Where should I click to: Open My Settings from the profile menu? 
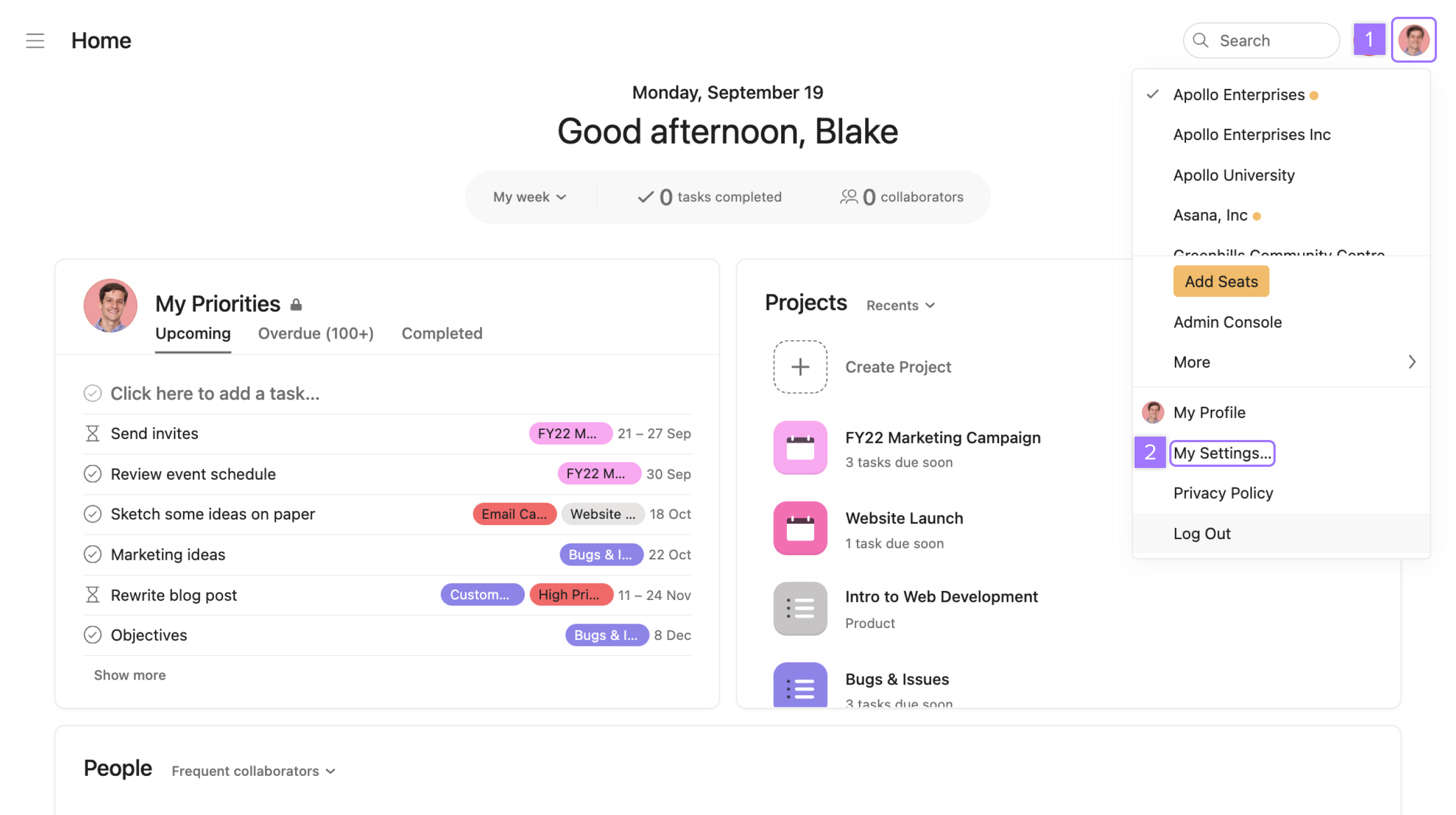(1222, 453)
